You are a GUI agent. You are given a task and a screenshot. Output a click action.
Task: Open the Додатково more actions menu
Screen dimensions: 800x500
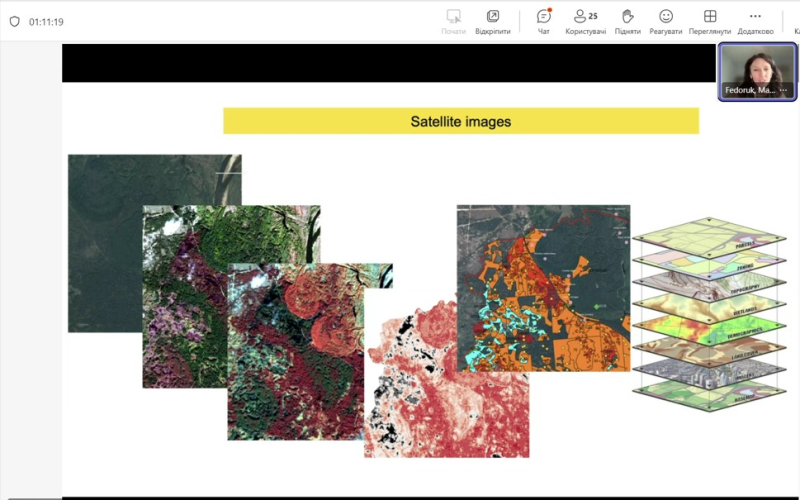tap(755, 21)
